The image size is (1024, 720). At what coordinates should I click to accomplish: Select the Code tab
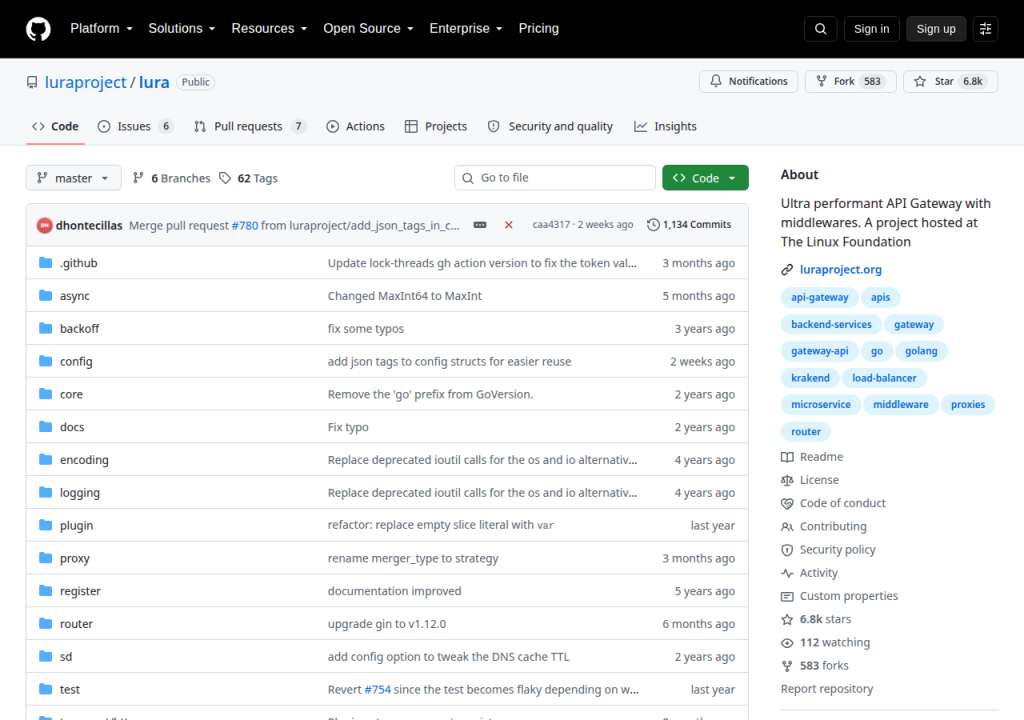point(56,127)
